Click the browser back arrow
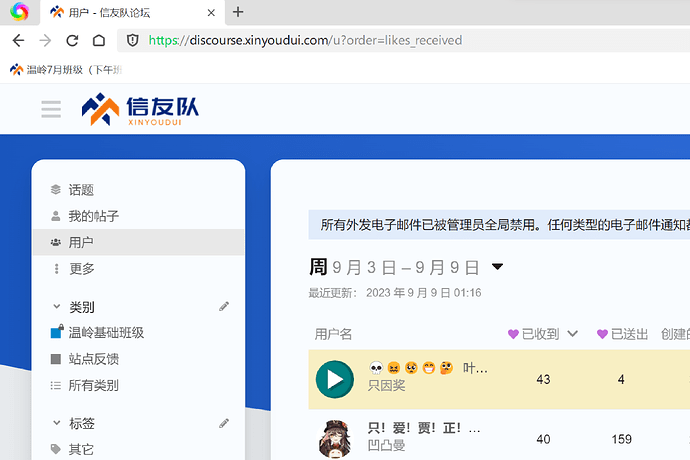This screenshot has width=690, height=460. tap(18, 40)
